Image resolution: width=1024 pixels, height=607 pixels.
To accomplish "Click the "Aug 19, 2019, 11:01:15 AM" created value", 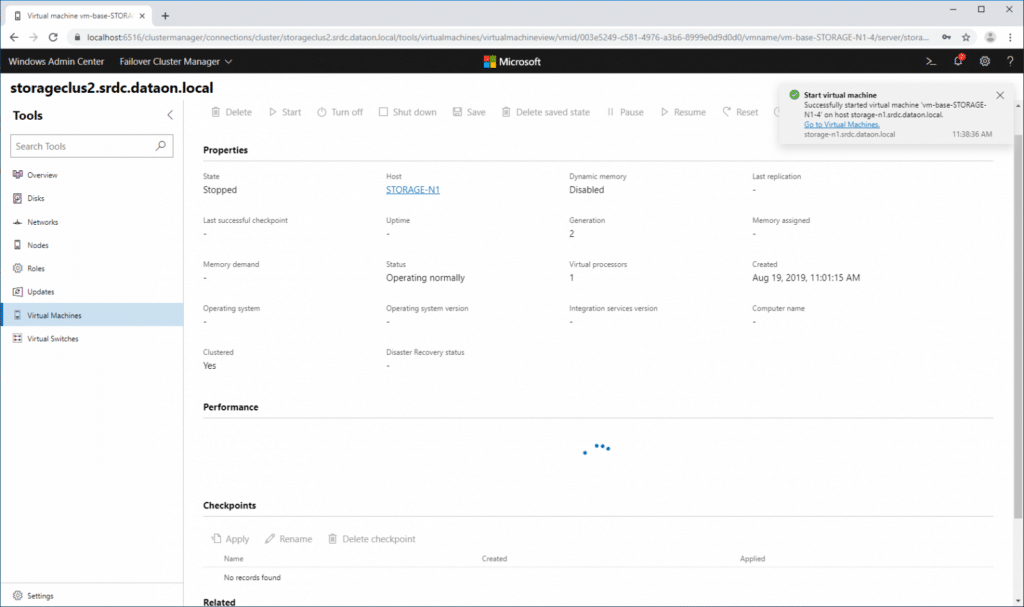I will pos(806,278).
